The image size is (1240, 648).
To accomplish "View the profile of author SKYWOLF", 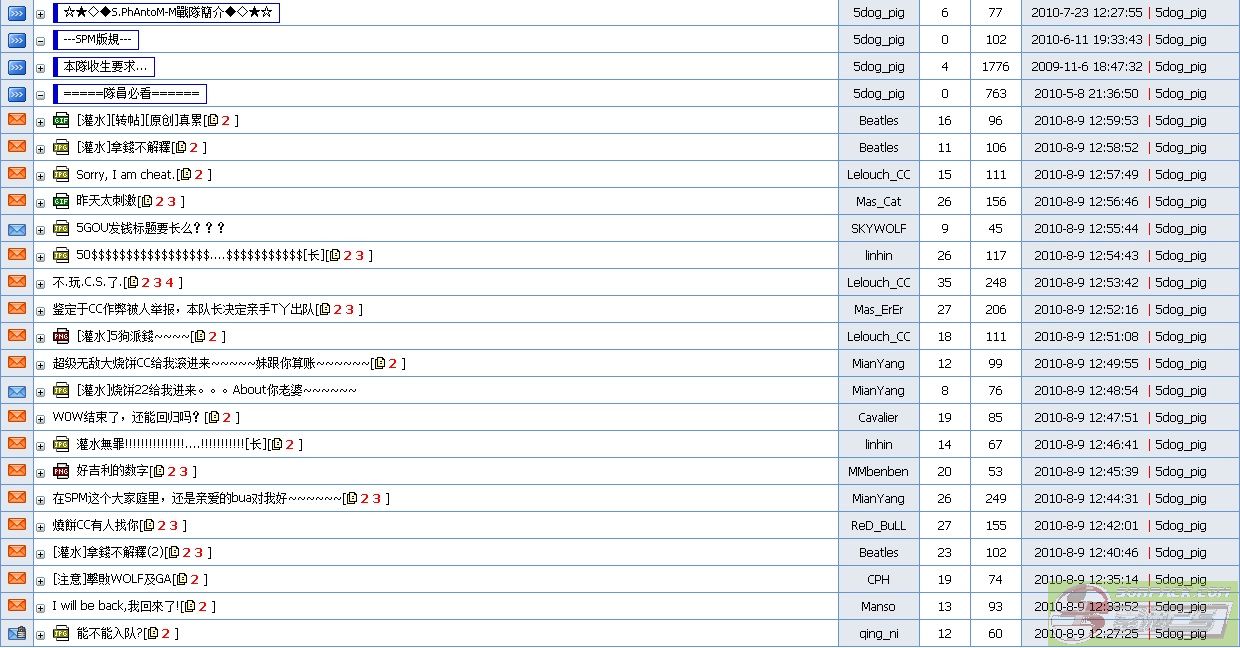I will (878, 228).
